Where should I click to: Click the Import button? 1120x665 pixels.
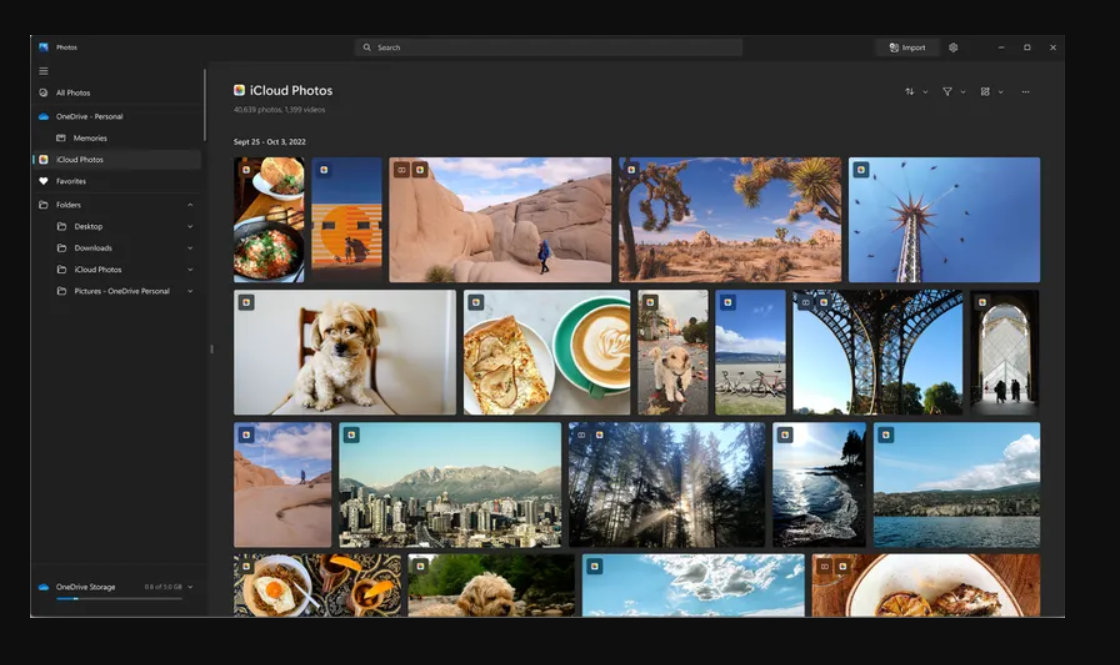pyautogui.click(x=907, y=47)
